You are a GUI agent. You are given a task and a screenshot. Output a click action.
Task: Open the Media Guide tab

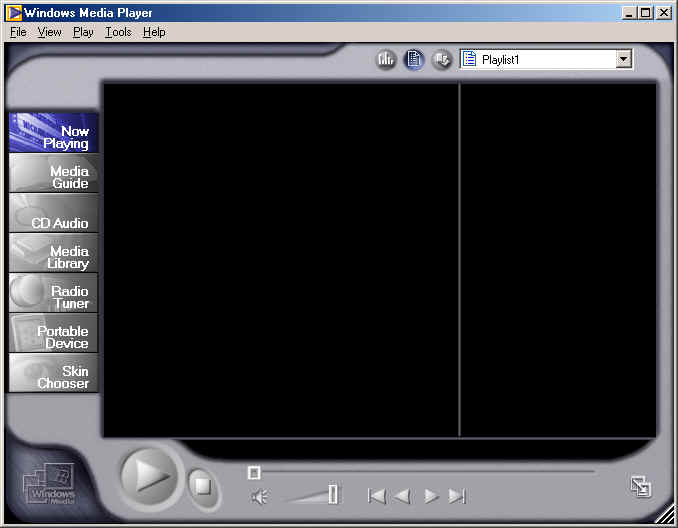(x=54, y=173)
